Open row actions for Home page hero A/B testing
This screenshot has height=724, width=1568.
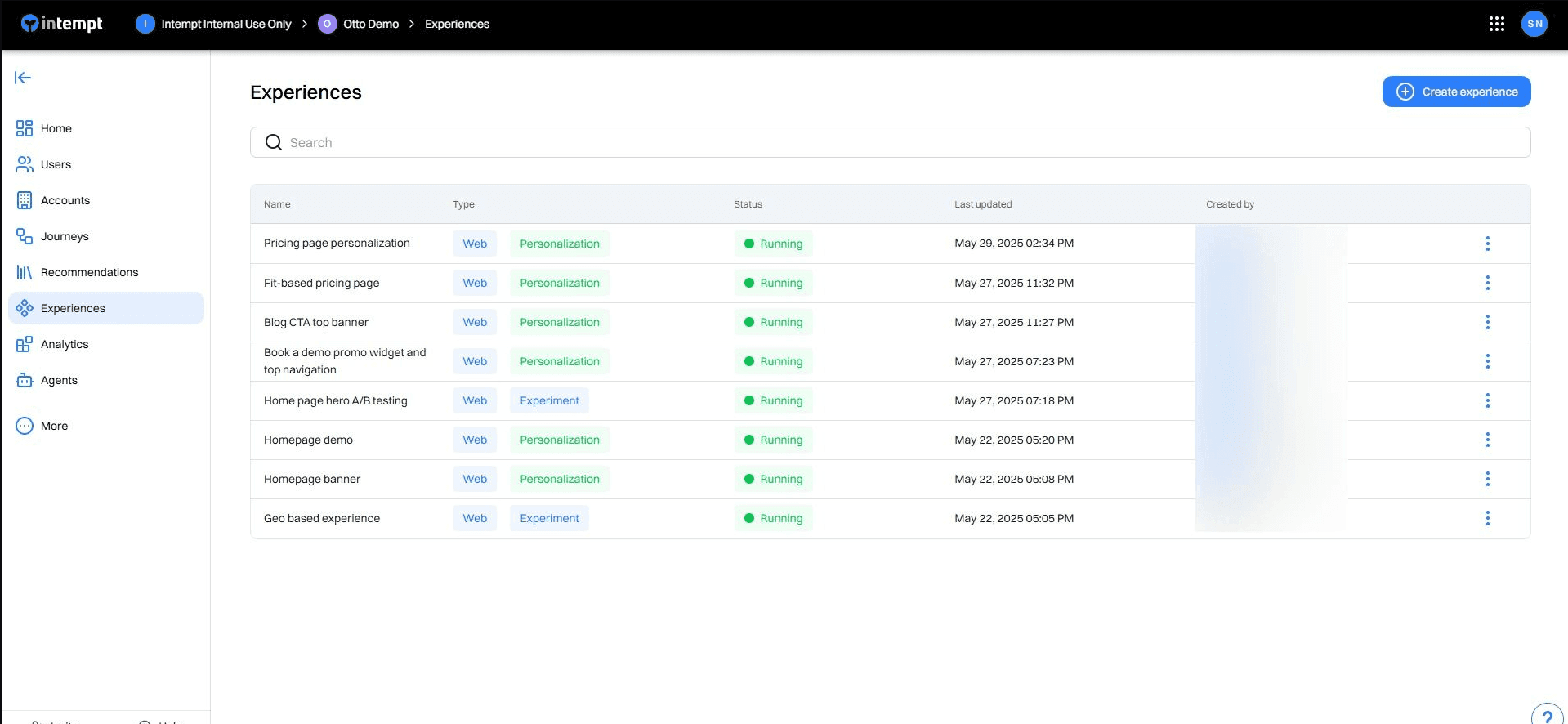click(x=1487, y=400)
